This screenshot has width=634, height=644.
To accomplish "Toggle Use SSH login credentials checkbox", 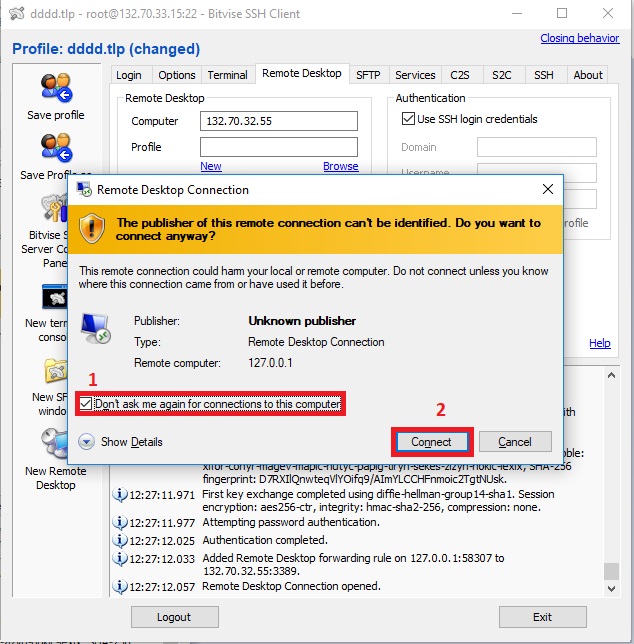I will (x=408, y=119).
